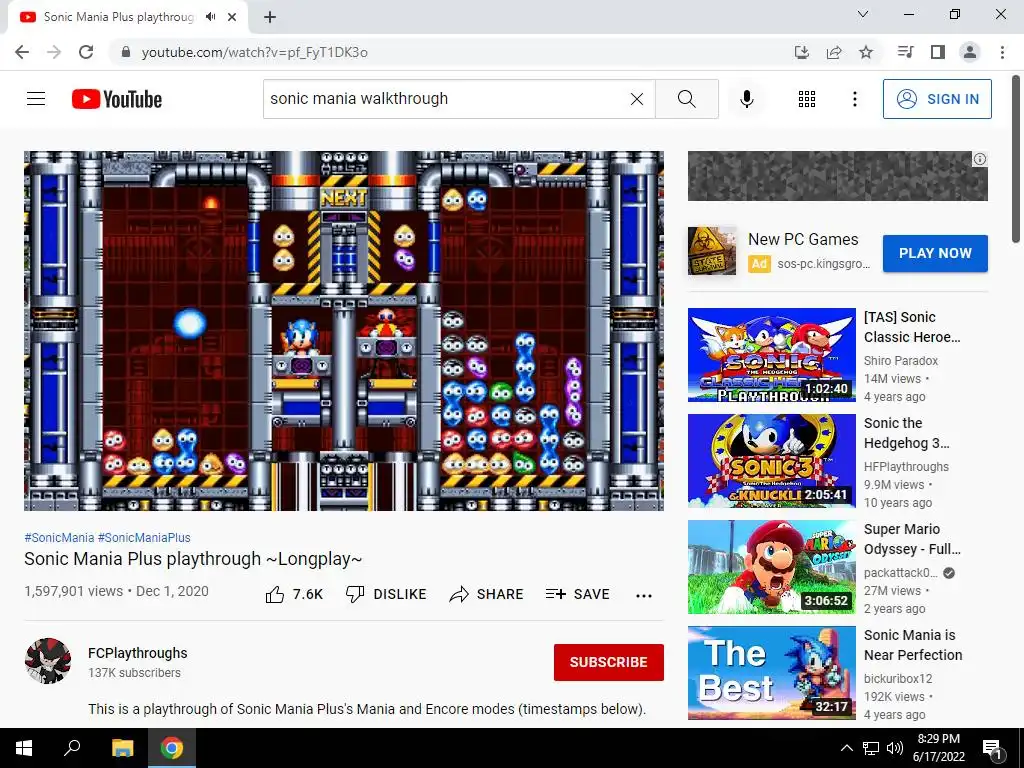Open more actions menu beside SAVE
The image size is (1024, 768).
[x=644, y=595]
